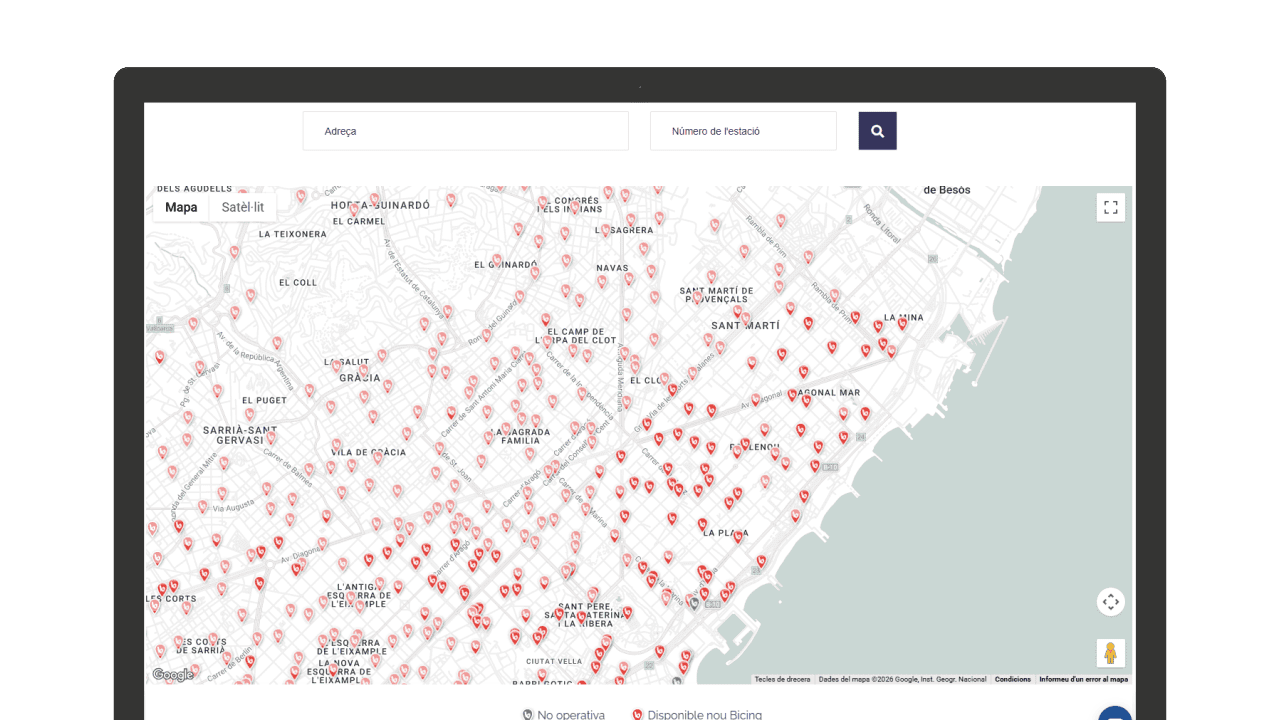Click the pin covering the El Guinardó label

pyautogui.click(x=497, y=261)
